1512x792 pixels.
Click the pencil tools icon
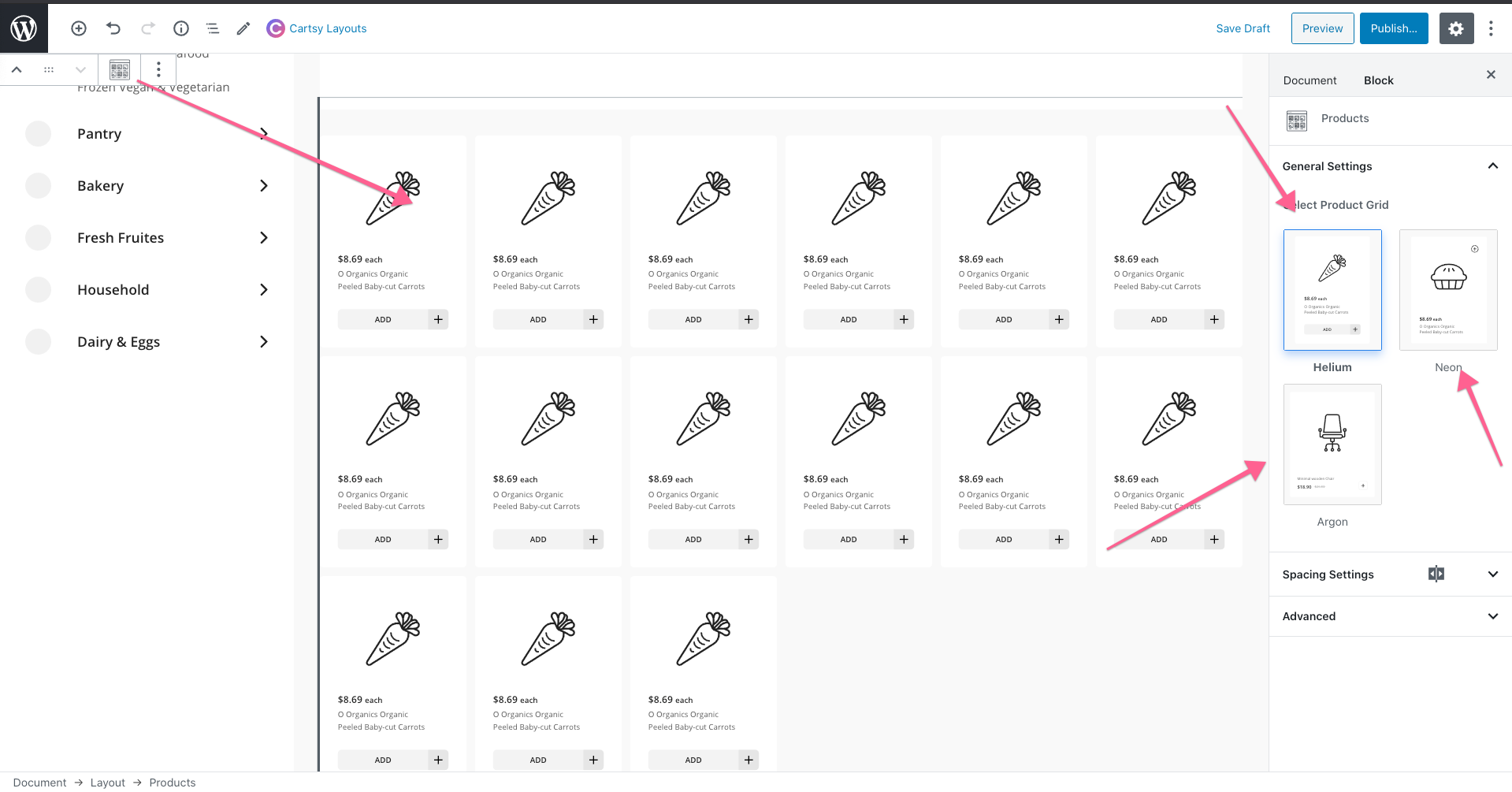[x=243, y=28]
